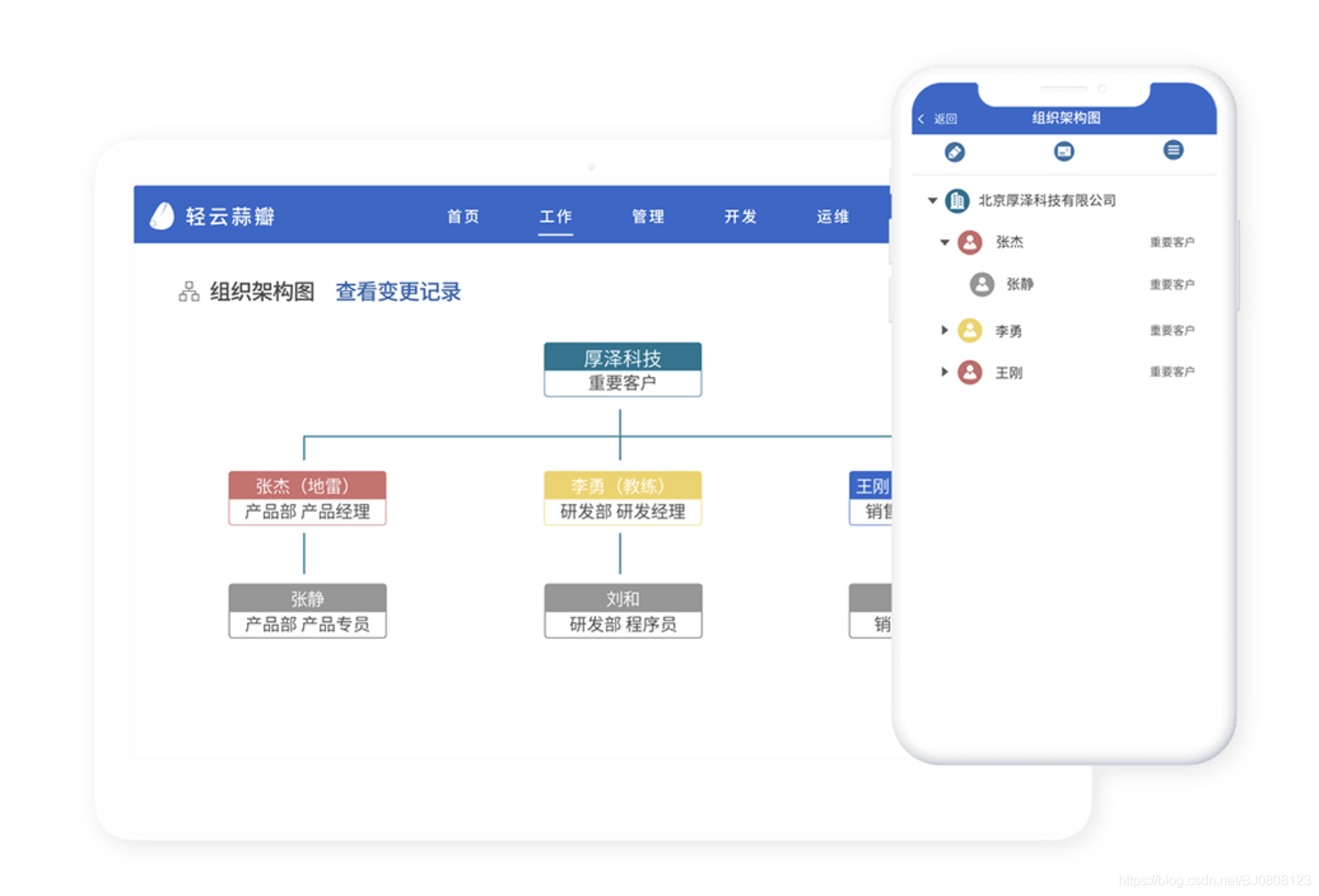
Task: Open the 查看变更记录 link
Action: (x=398, y=292)
